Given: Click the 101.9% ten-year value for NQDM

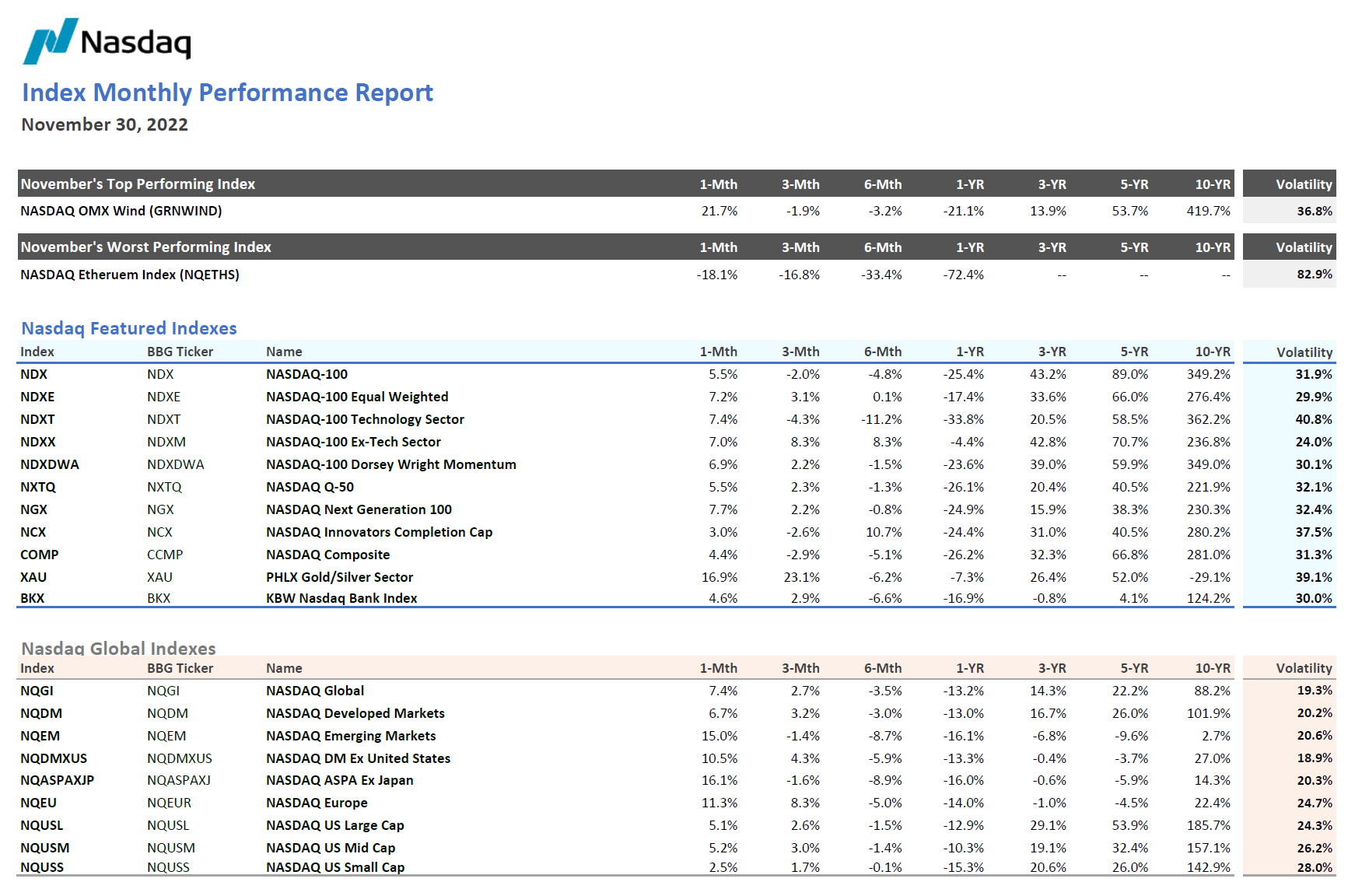Looking at the screenshot, I should coord(1208,713).
